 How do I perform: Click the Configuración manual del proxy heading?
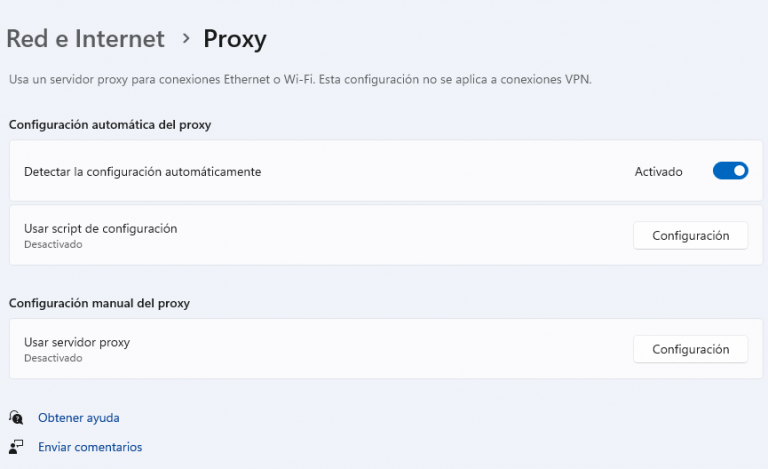(x=99, y=303)
